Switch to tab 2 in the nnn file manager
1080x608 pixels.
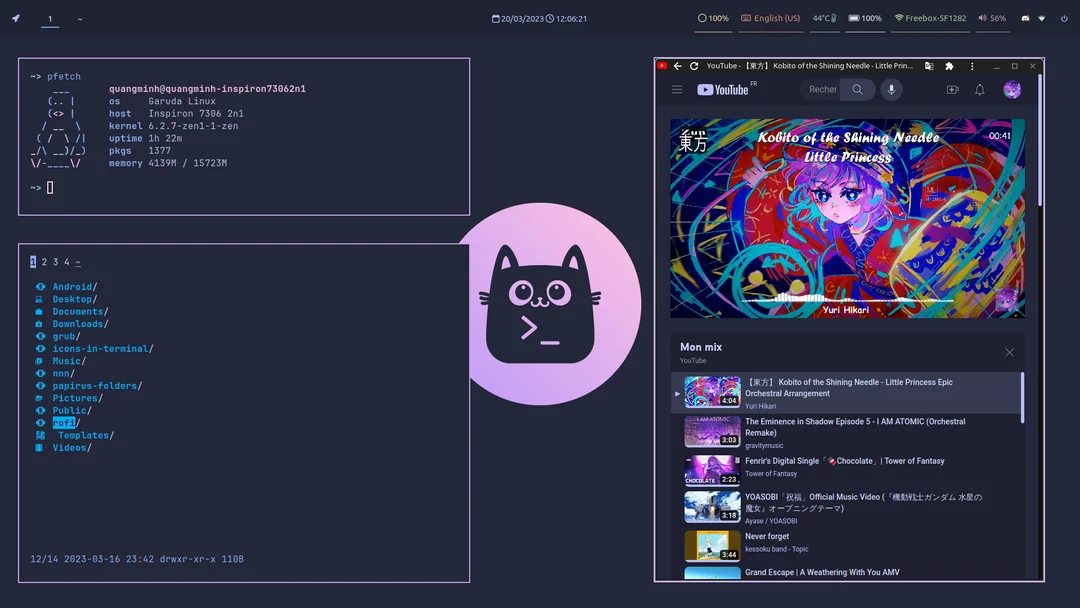[x=43, y=261]
